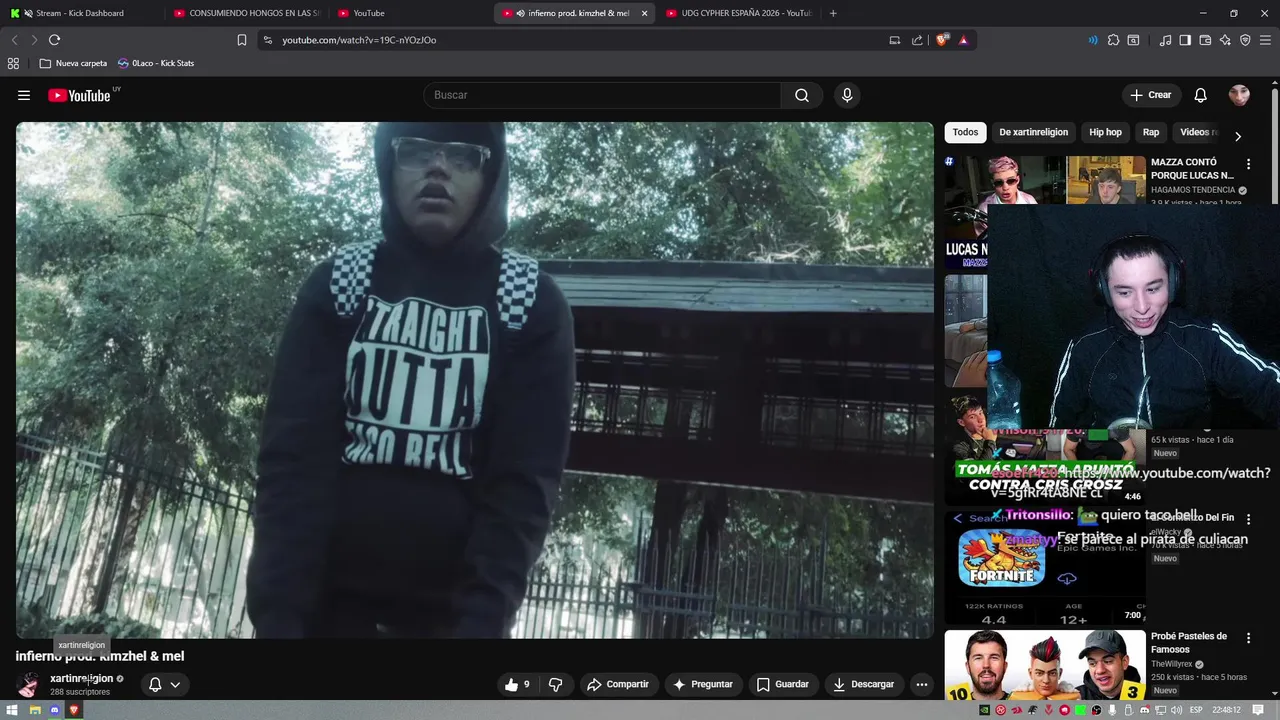
Task: Open browser main menu
Action: point(1265,40)
